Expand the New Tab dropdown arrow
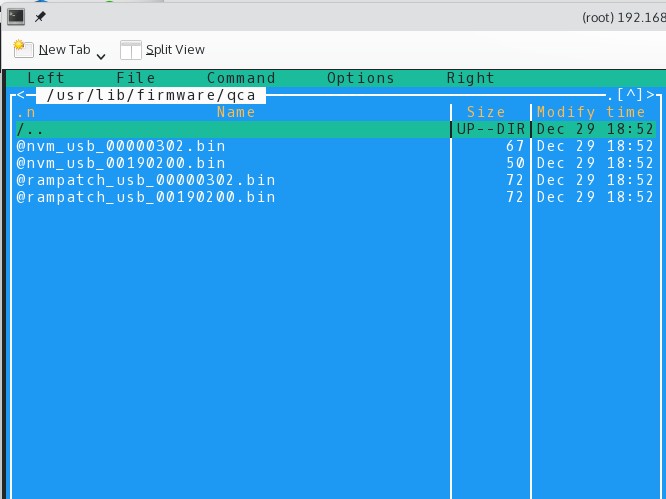 [101, 54]
